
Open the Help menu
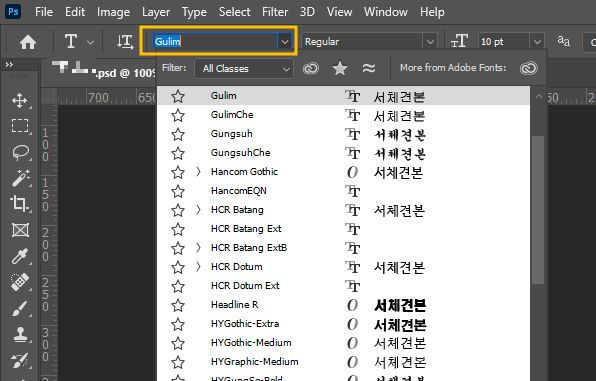432,13
